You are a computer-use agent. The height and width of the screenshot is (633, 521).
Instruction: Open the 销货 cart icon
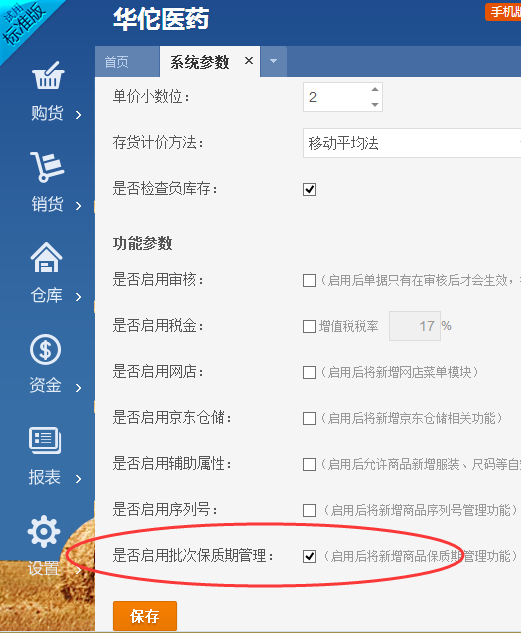click(x=46, y=166)
